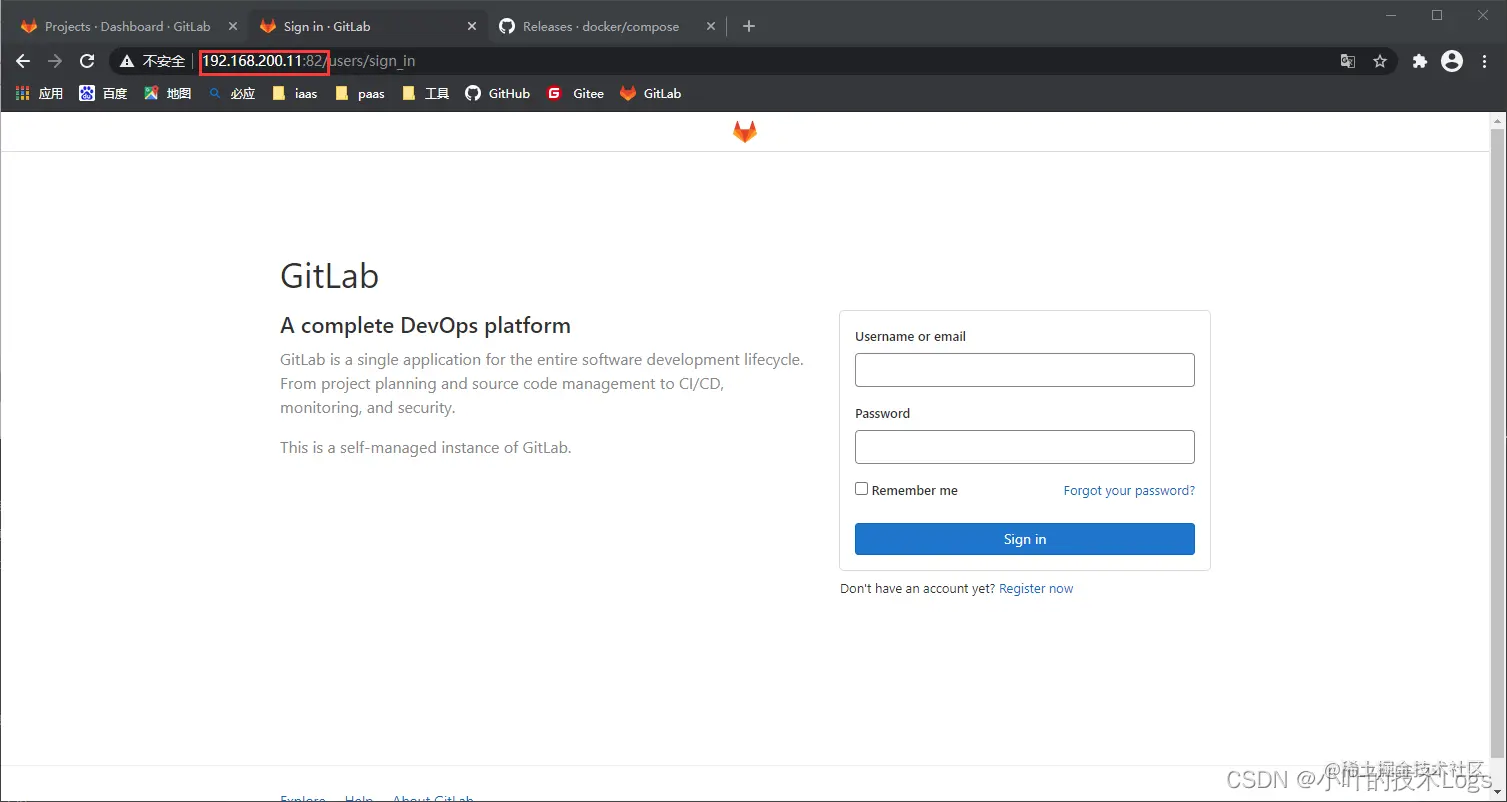The image size is (1507, 802).
Task: Open the Gitee bookmark
Action: (575, 93)
